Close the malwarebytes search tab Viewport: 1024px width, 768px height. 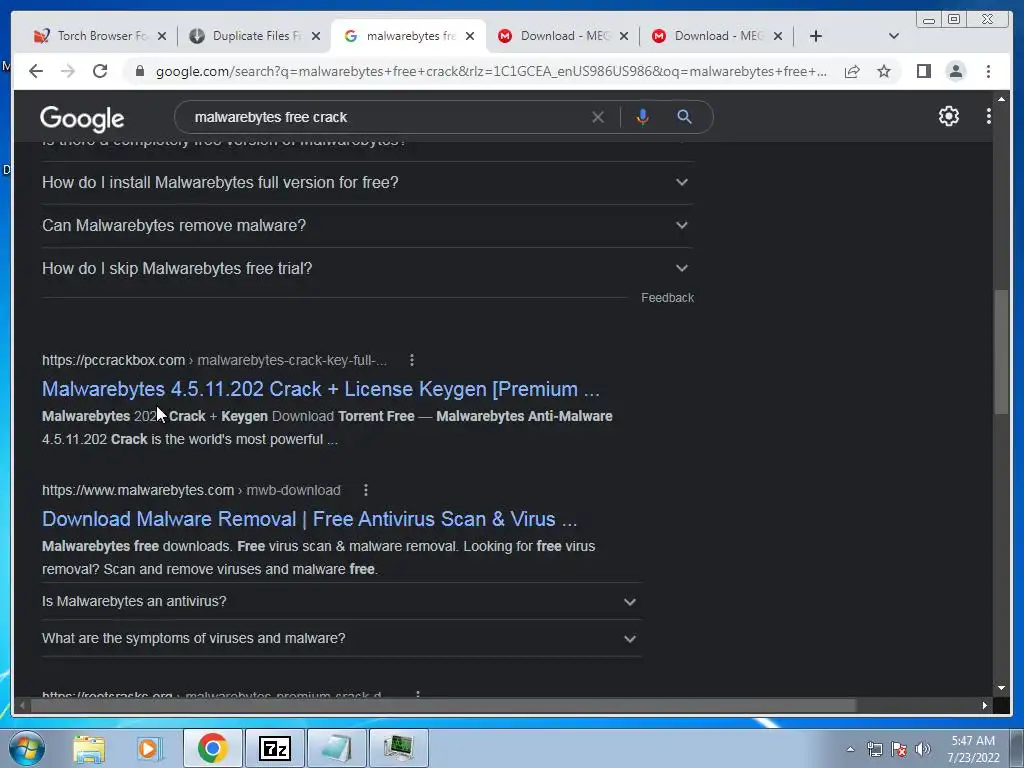470,36
